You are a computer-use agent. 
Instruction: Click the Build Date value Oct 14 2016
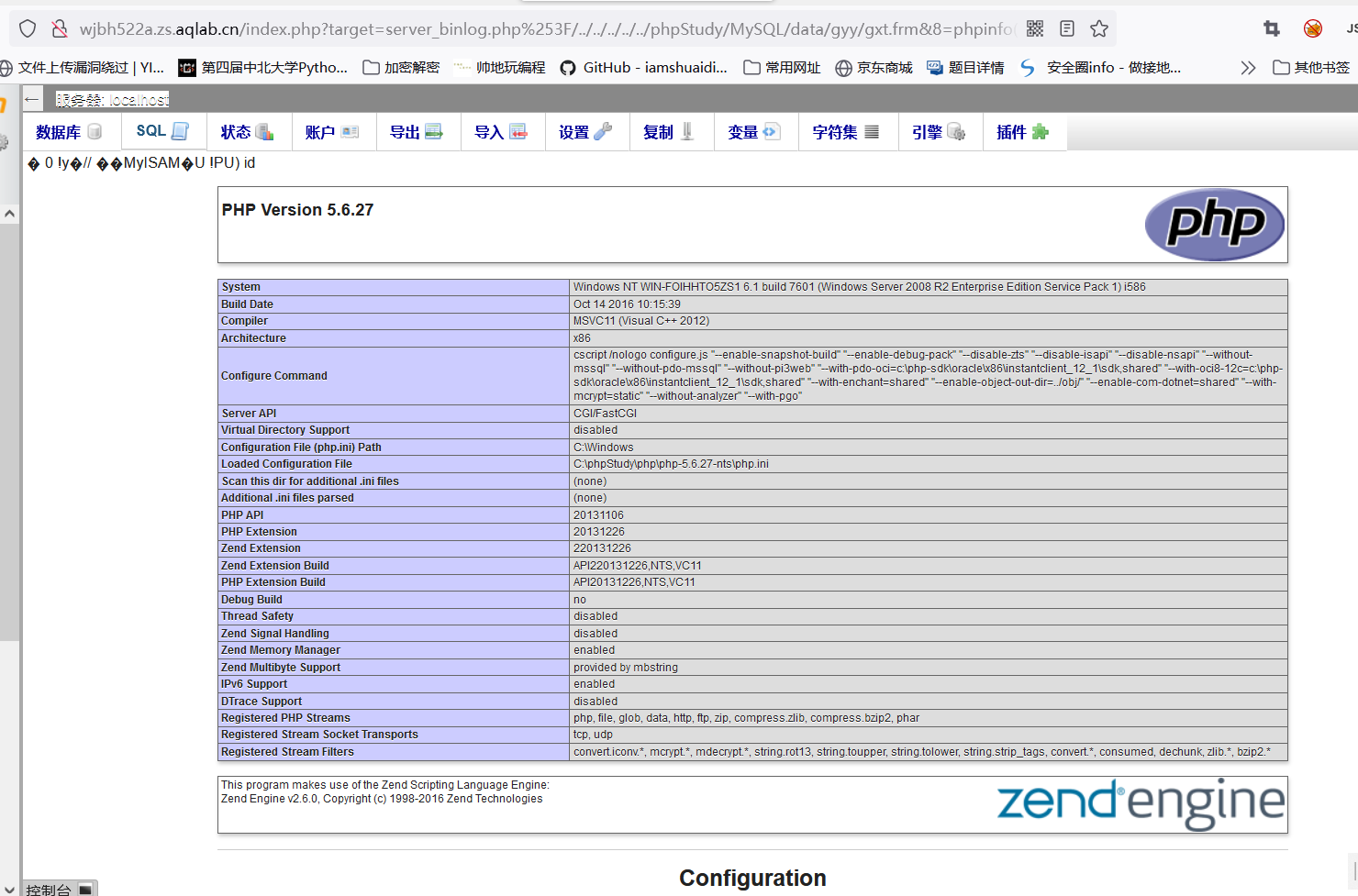point(627,304)
